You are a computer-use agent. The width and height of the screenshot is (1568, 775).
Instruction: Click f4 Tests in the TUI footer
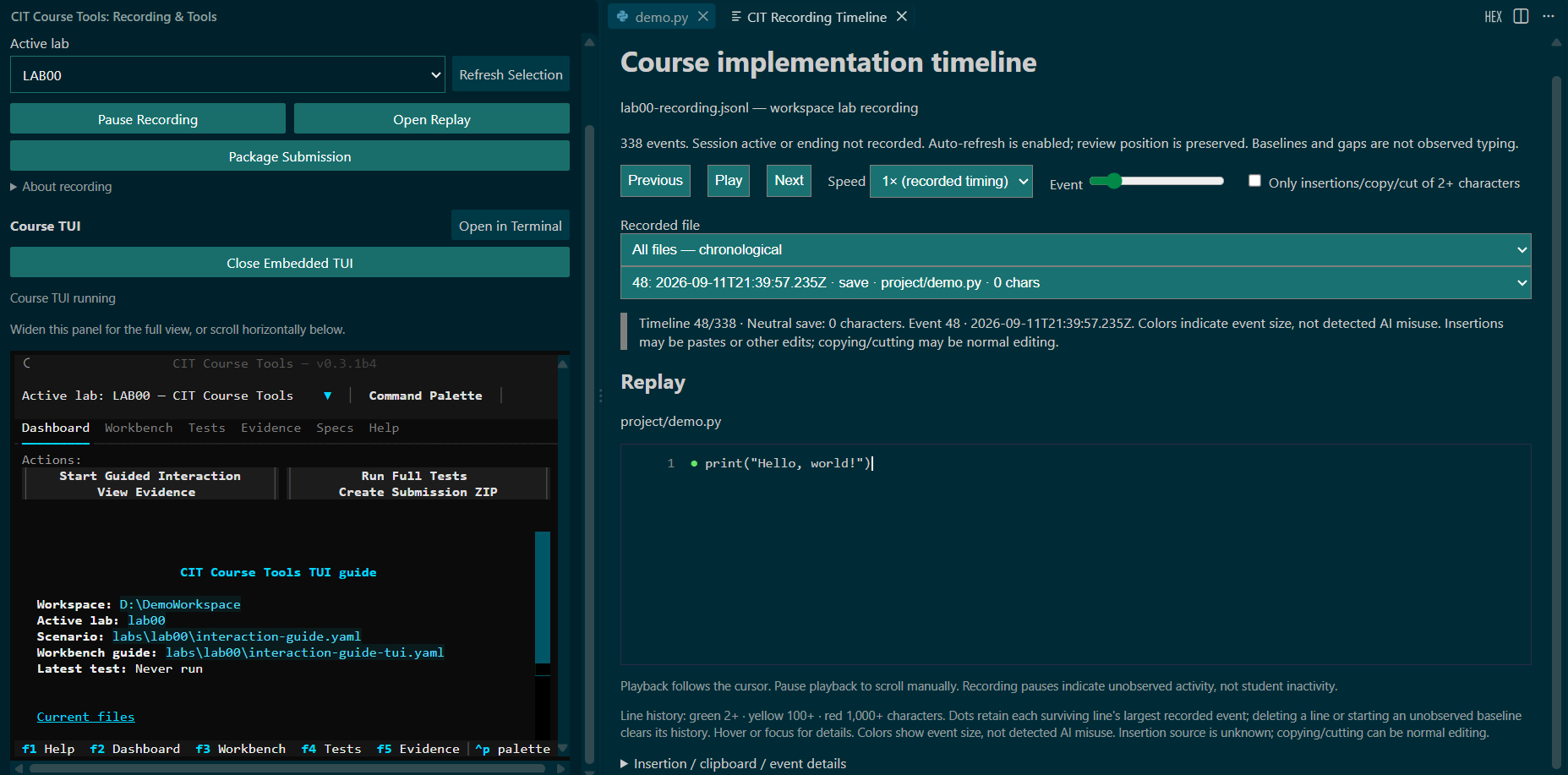[x=331, y=749]
